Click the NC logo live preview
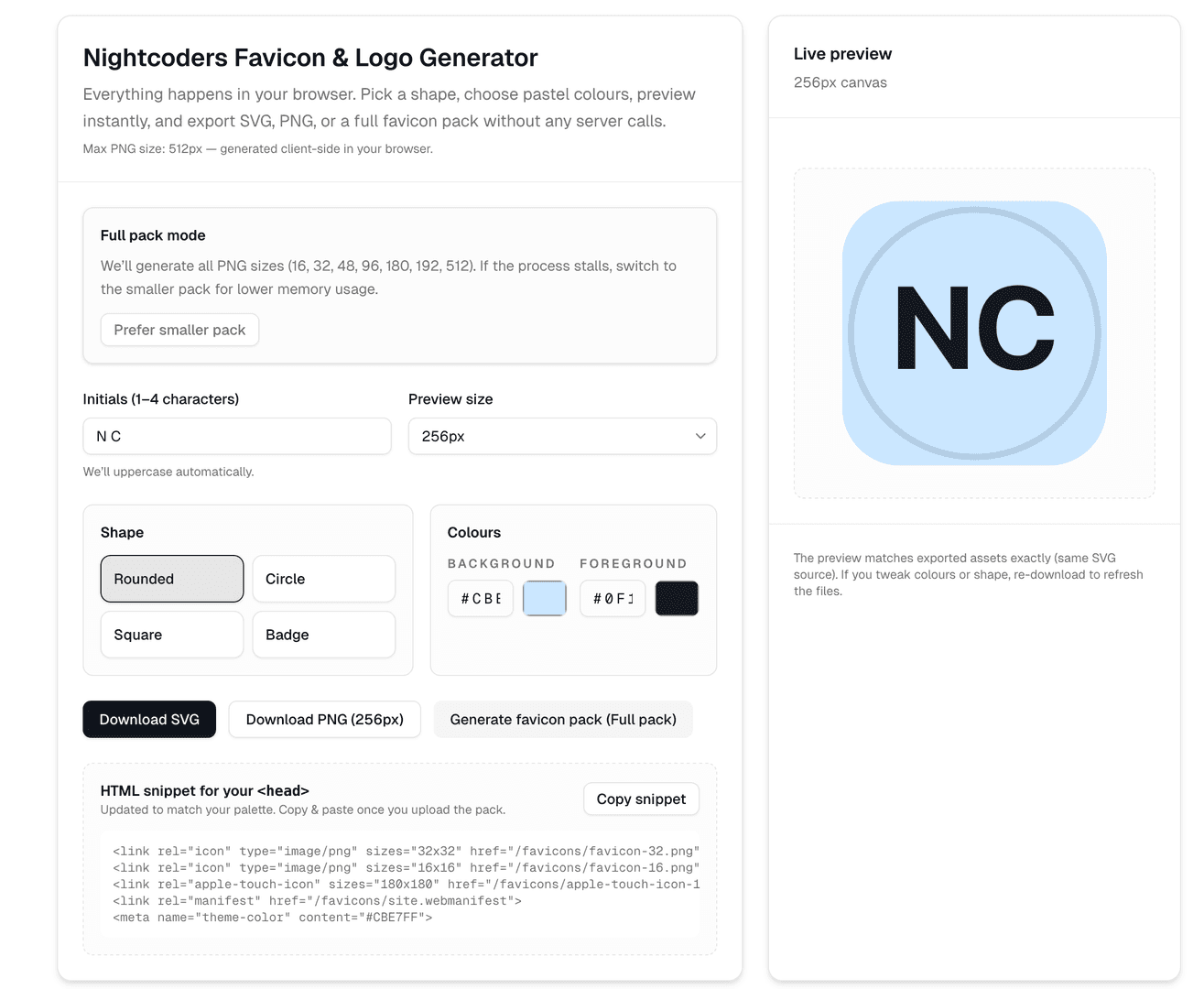The height and width of the screenshot is (989, 1204). coord(974,332)
